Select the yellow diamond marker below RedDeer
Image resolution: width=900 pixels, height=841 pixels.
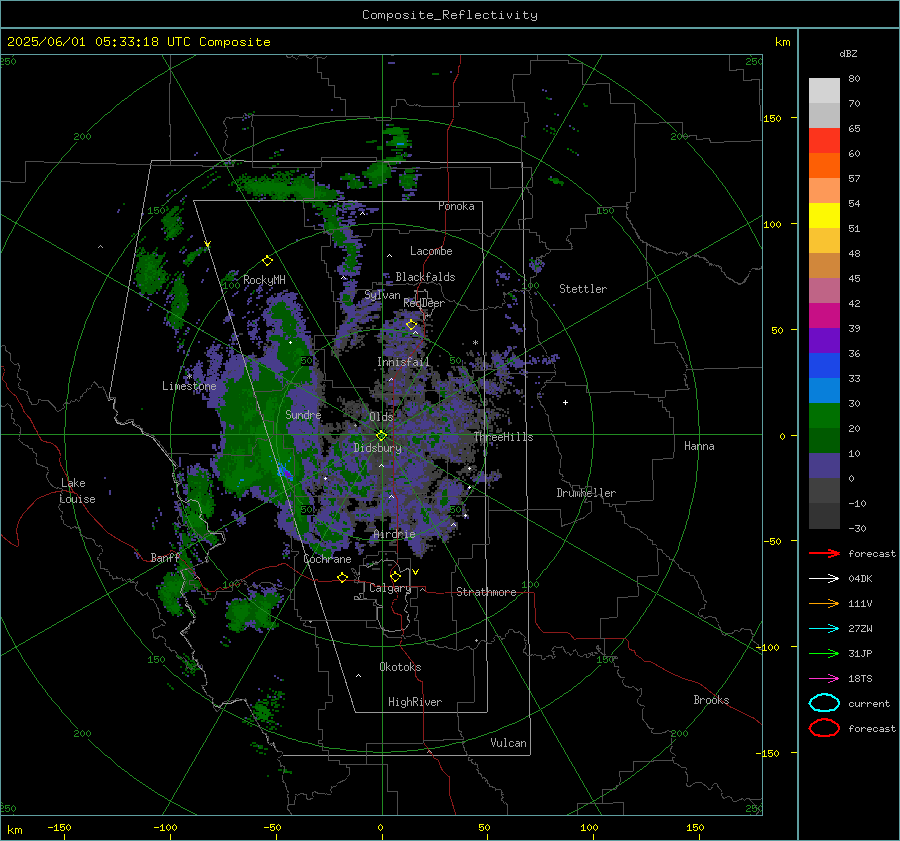pyautogui.click(x=411, y=325)
